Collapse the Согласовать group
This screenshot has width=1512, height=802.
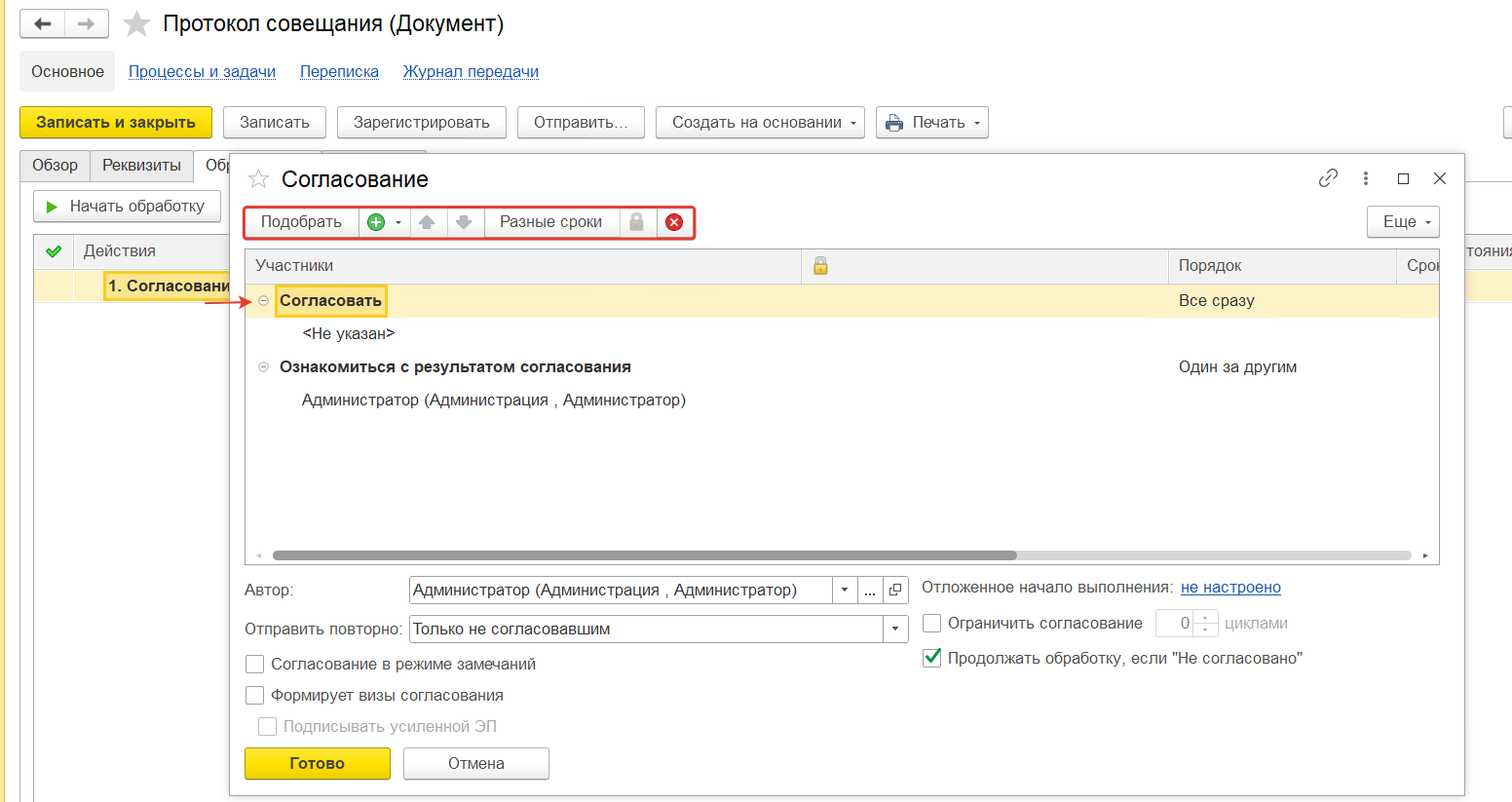click(263, 301)
